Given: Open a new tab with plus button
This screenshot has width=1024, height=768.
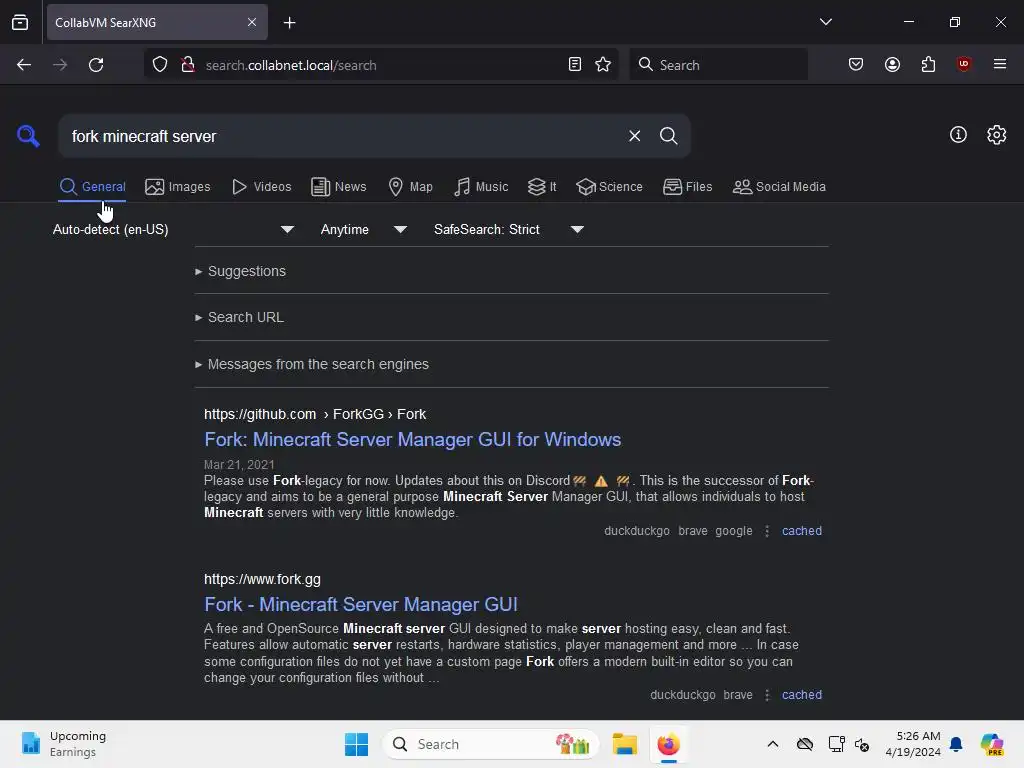Looking at the screenshot, I should coord(289,23).
